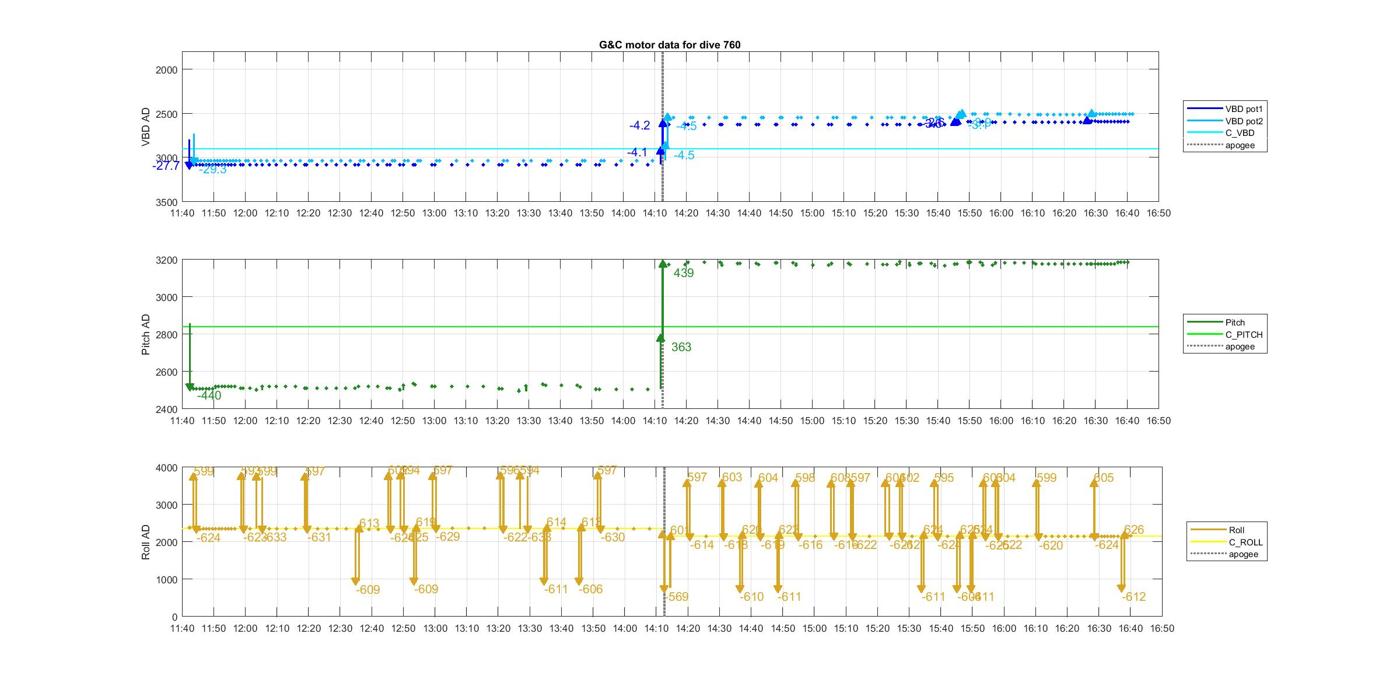Click the '3200' tick on the Pitch axis
1400x693 pixels.
pos(166,260)
